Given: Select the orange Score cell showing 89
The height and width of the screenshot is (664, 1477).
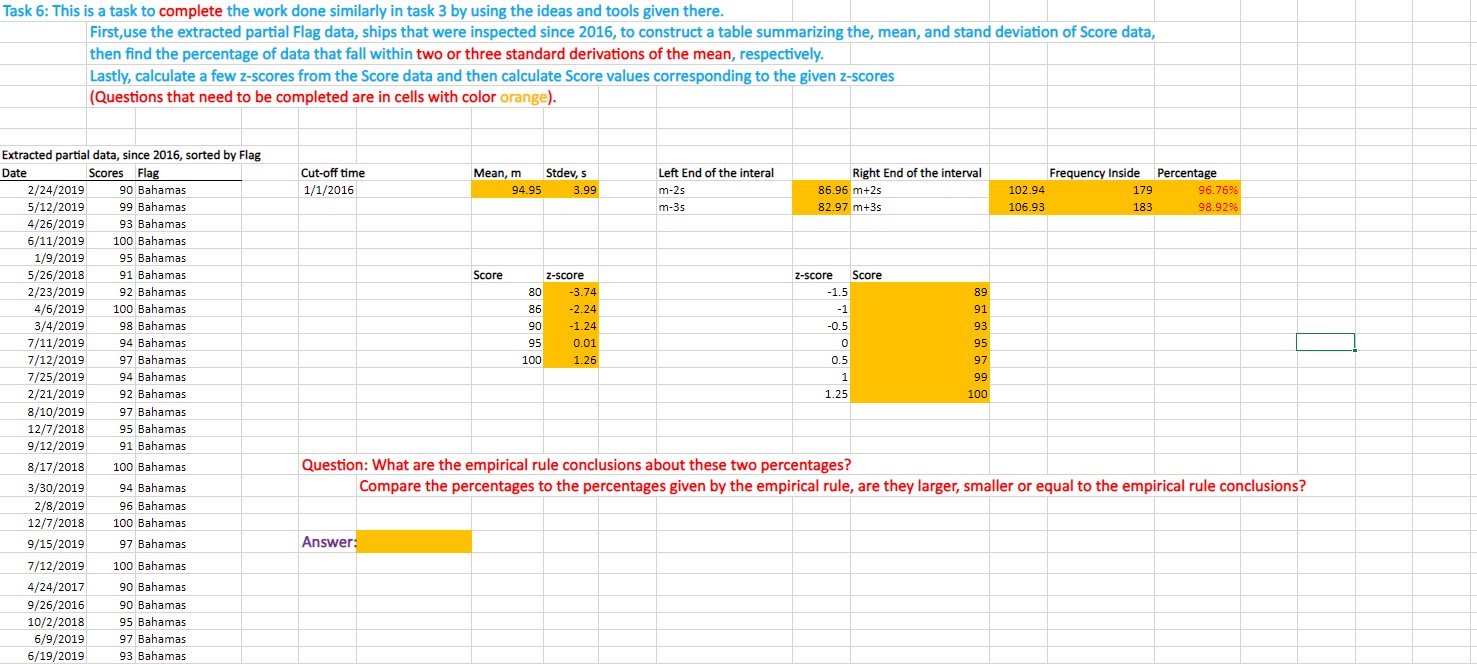Looking at the screenshot, I should 920,292.
